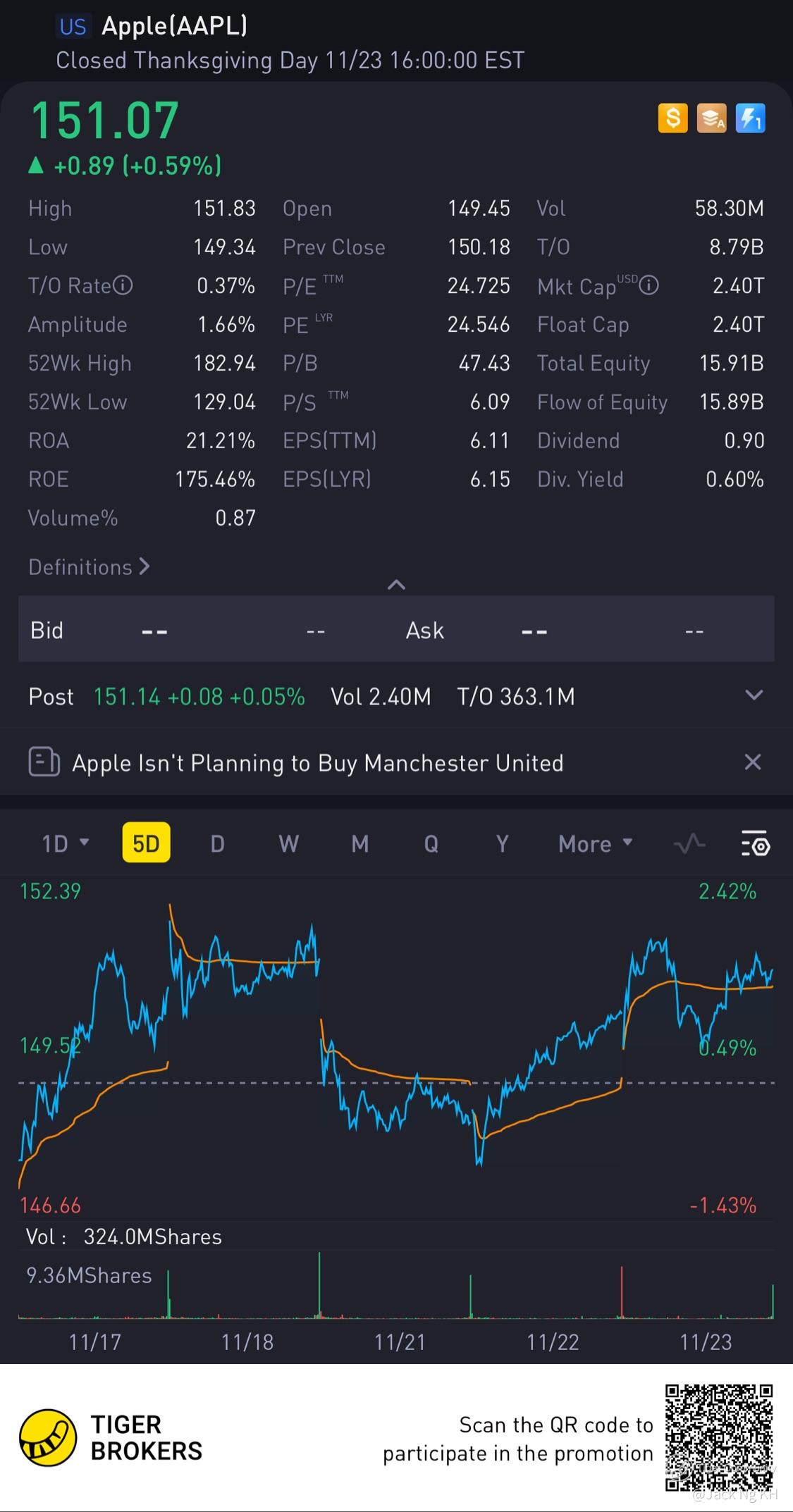This screenshot has height=1512, width=793.
Task: Tap the T/O Rate info icon
Action: pos(123,285)
